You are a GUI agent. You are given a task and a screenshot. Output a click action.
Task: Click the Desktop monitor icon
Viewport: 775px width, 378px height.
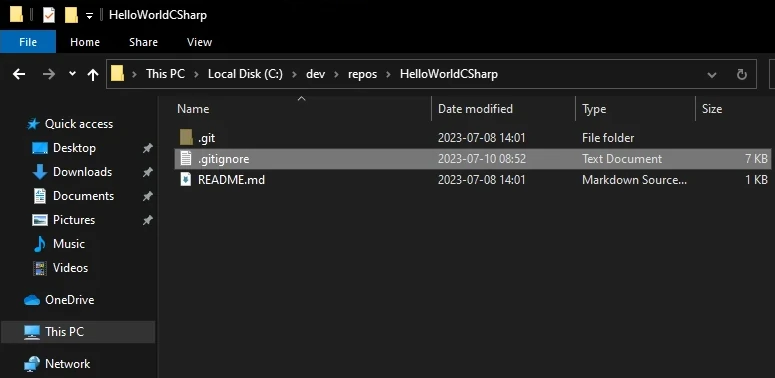(x=40, y=148)
